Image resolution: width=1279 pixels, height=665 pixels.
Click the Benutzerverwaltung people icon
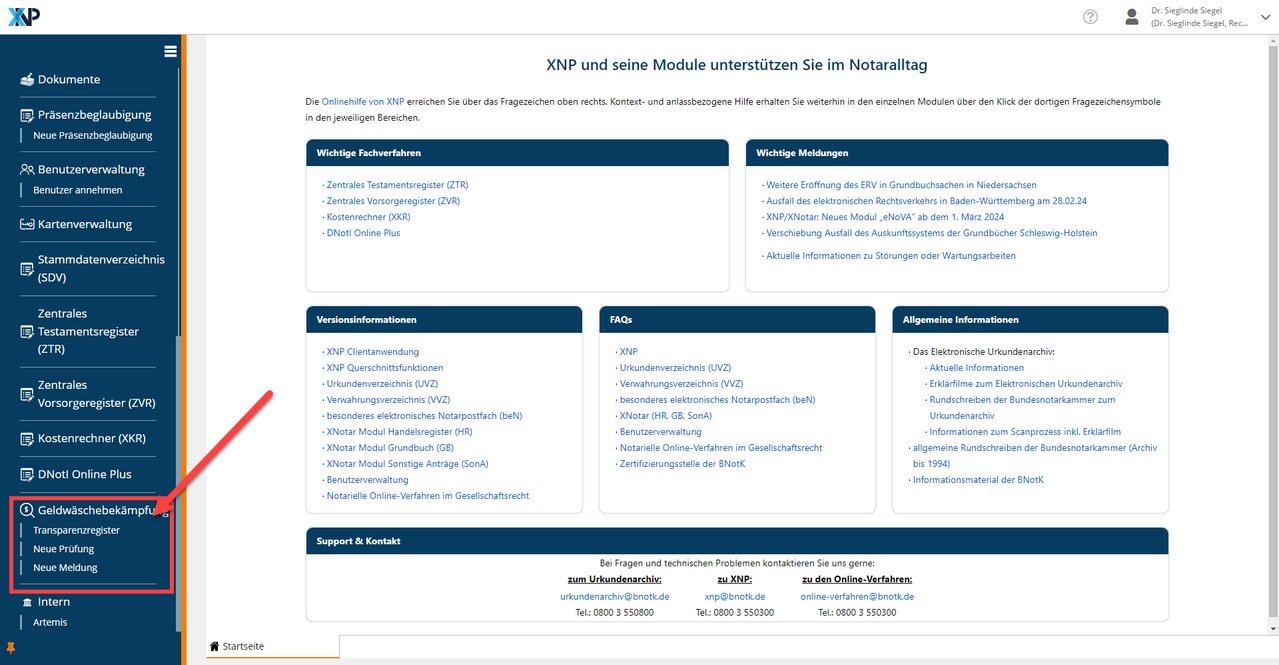pos(28,169)
